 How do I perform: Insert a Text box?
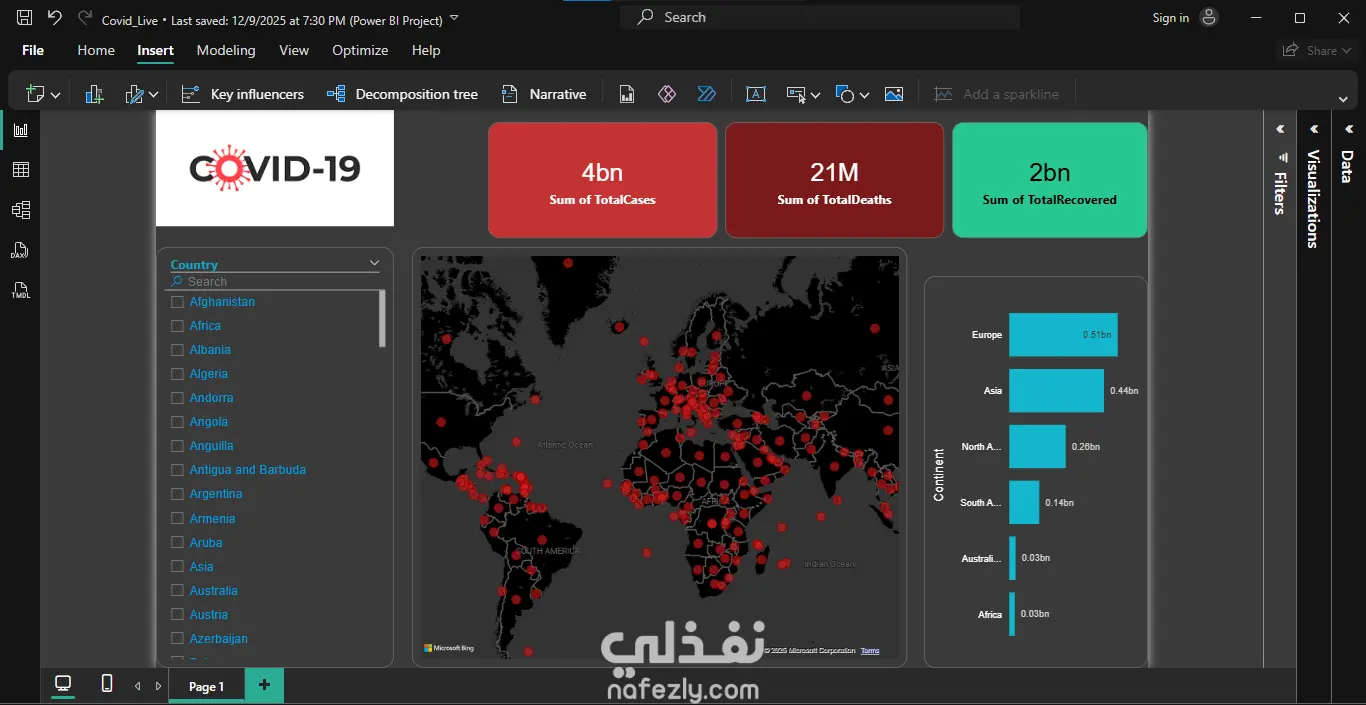[x=756, y=94]
